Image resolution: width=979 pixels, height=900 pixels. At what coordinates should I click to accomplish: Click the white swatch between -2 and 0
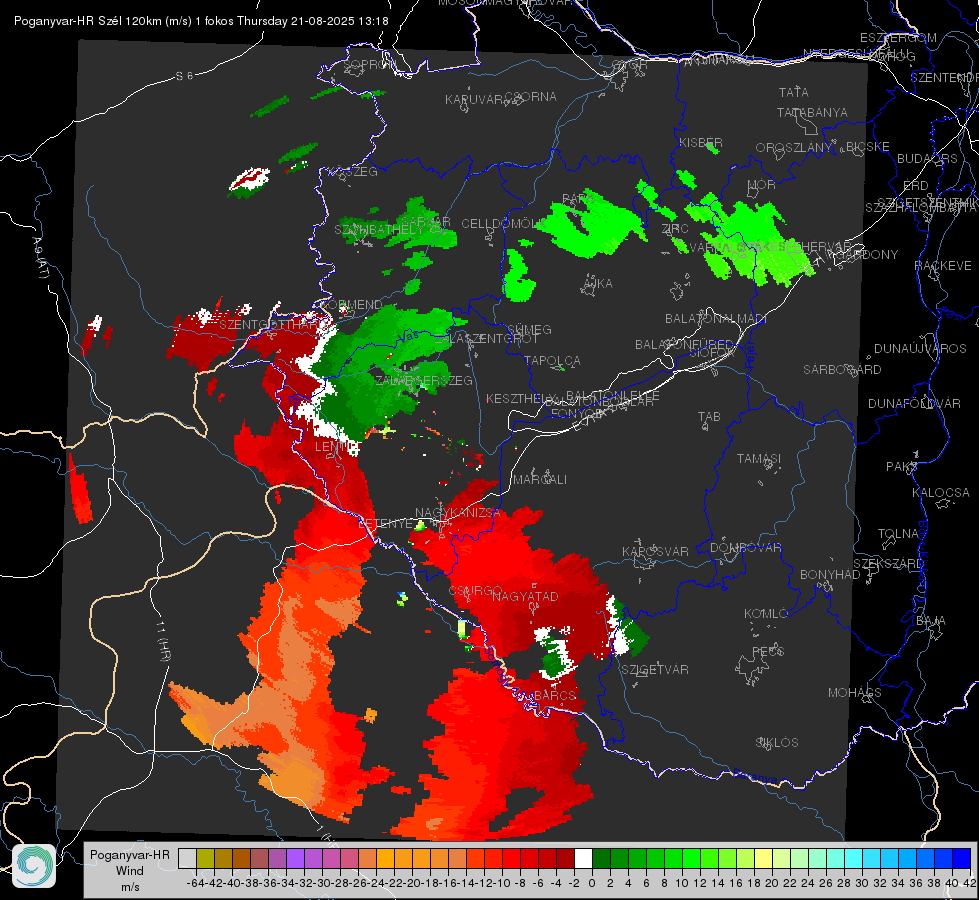click(583, 859)
